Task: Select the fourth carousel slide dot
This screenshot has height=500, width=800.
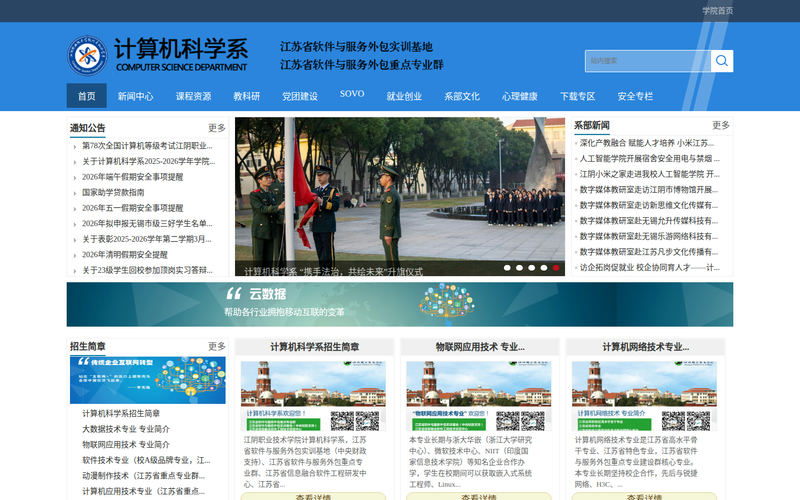Action: point(544,268)
